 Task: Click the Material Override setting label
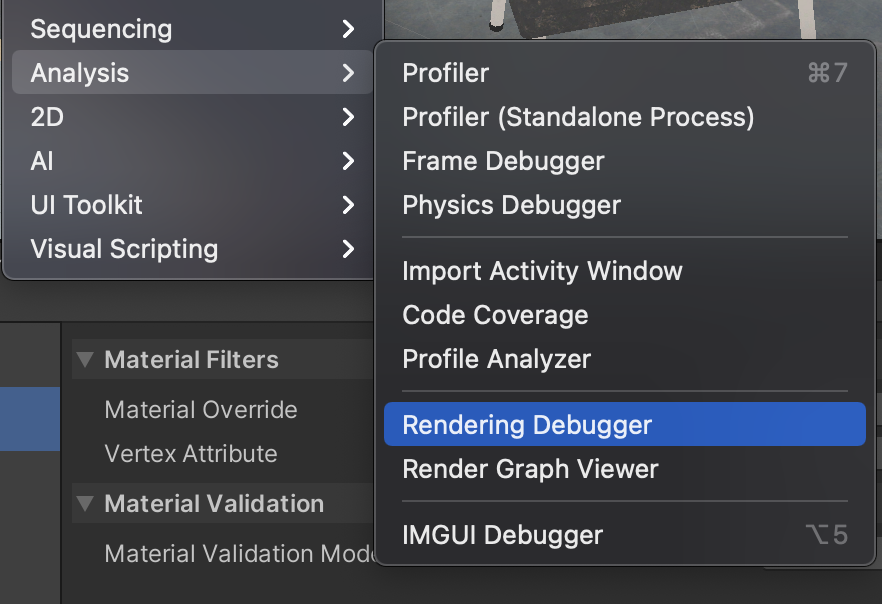click(x=201, y=410)
